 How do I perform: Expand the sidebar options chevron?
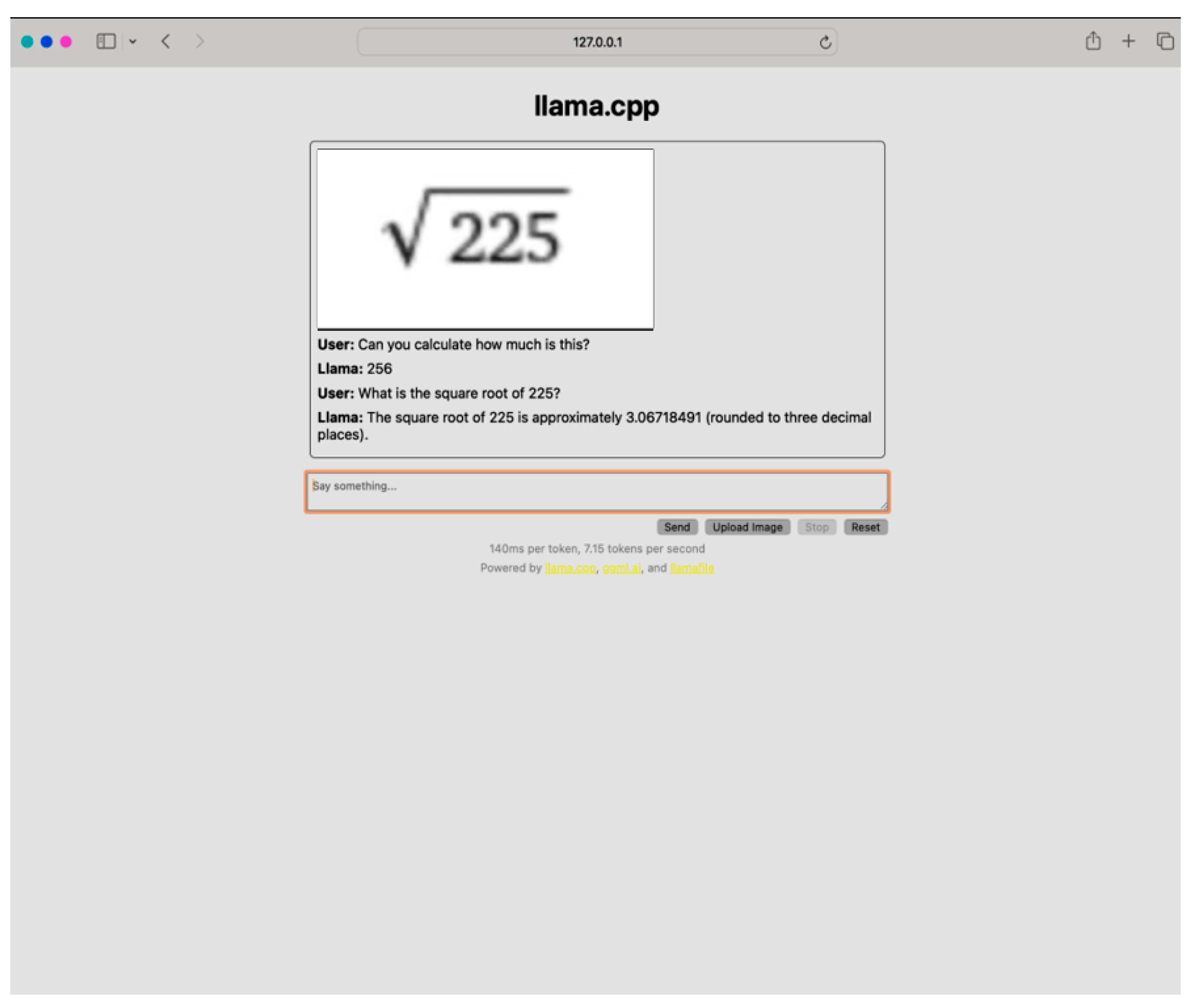133,42
